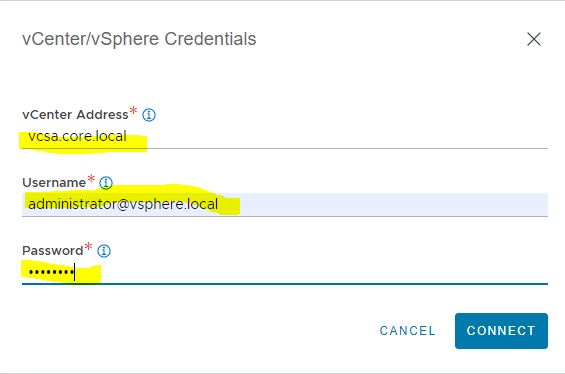Select the Username label text
The height and width of the screenshot is (374, 565).
[x=54, y=183]
